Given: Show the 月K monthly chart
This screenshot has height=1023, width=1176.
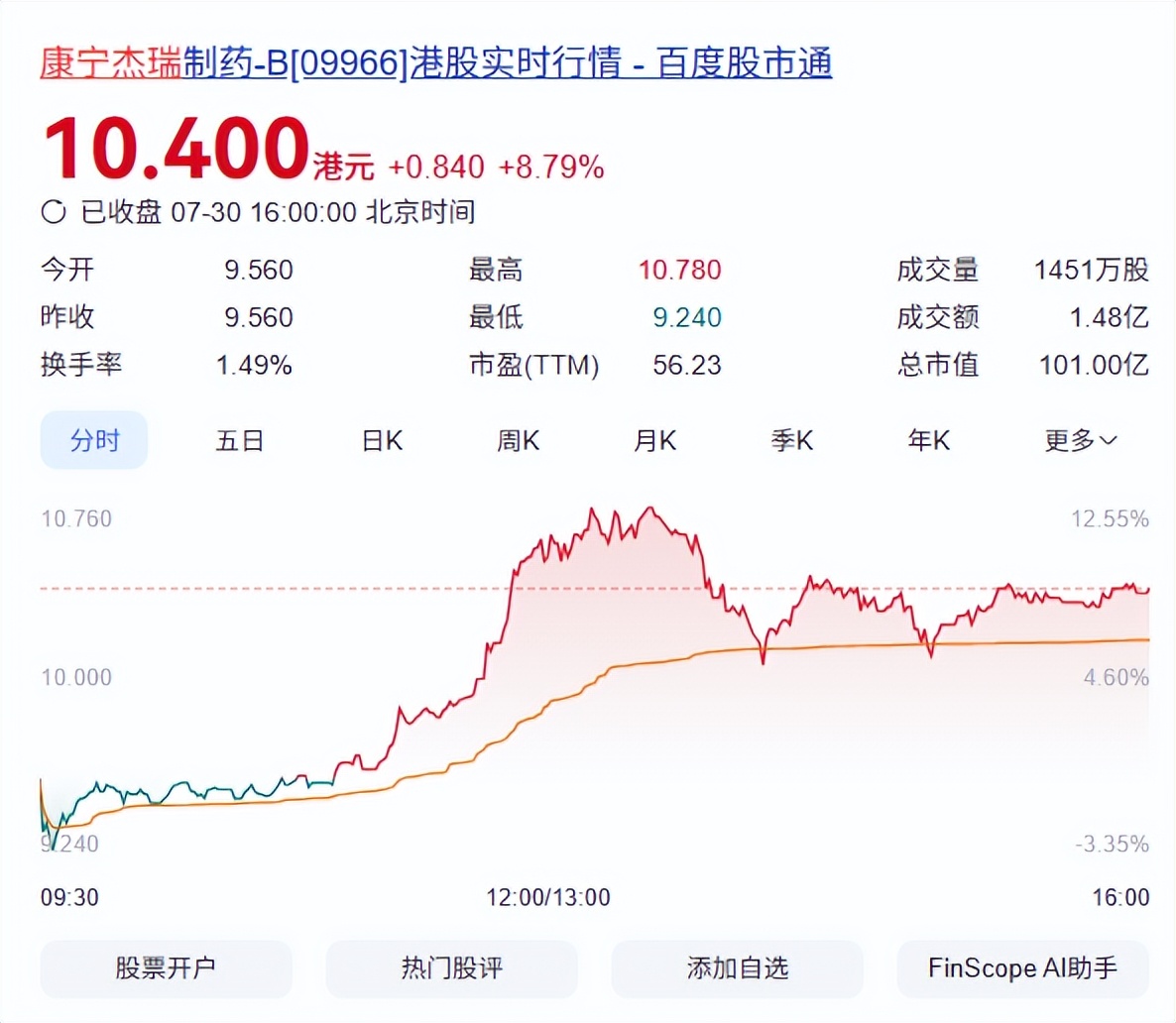Looking at the screenshot, I should [x=654, y=440].
